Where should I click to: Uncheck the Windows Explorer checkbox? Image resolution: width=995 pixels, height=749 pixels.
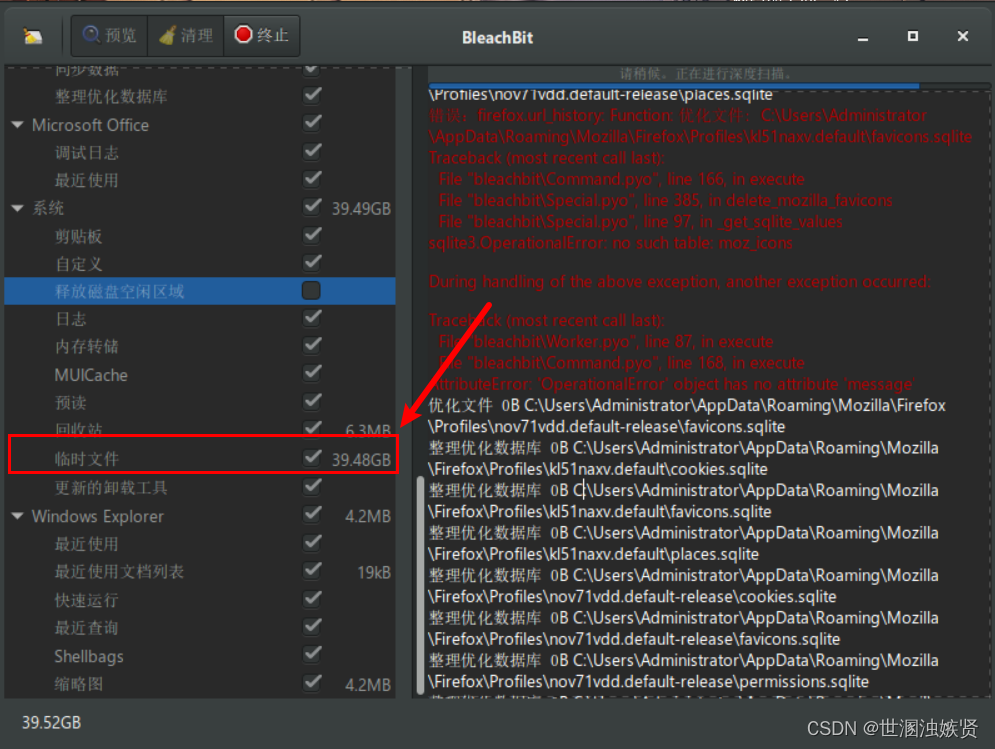coord(312,514)
